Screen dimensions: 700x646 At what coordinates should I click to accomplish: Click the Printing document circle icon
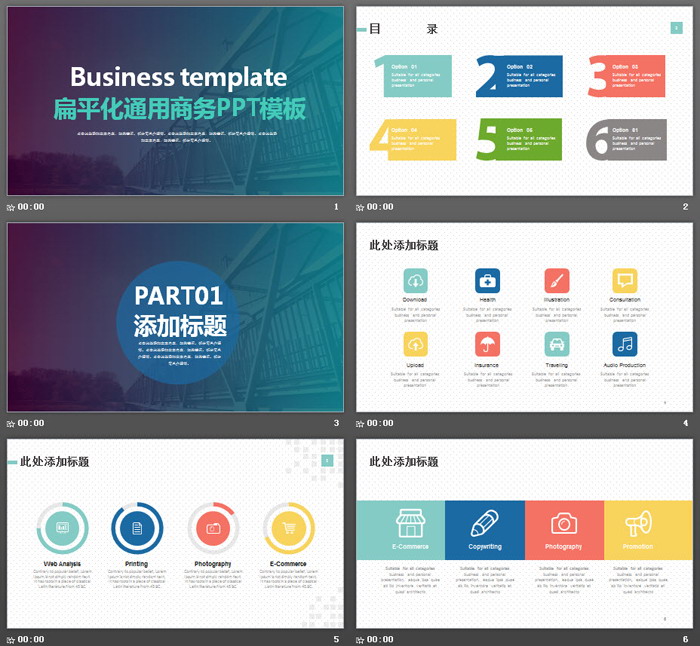[137, 528]
